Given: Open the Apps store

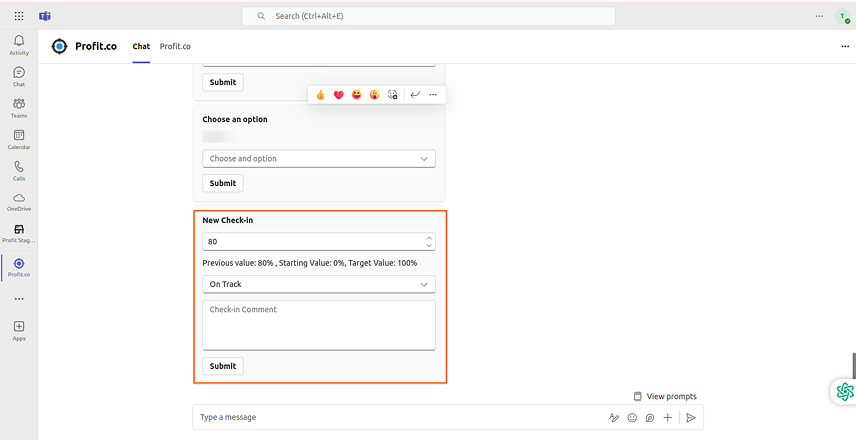Looking at the screenshot, I should [19, 330].
